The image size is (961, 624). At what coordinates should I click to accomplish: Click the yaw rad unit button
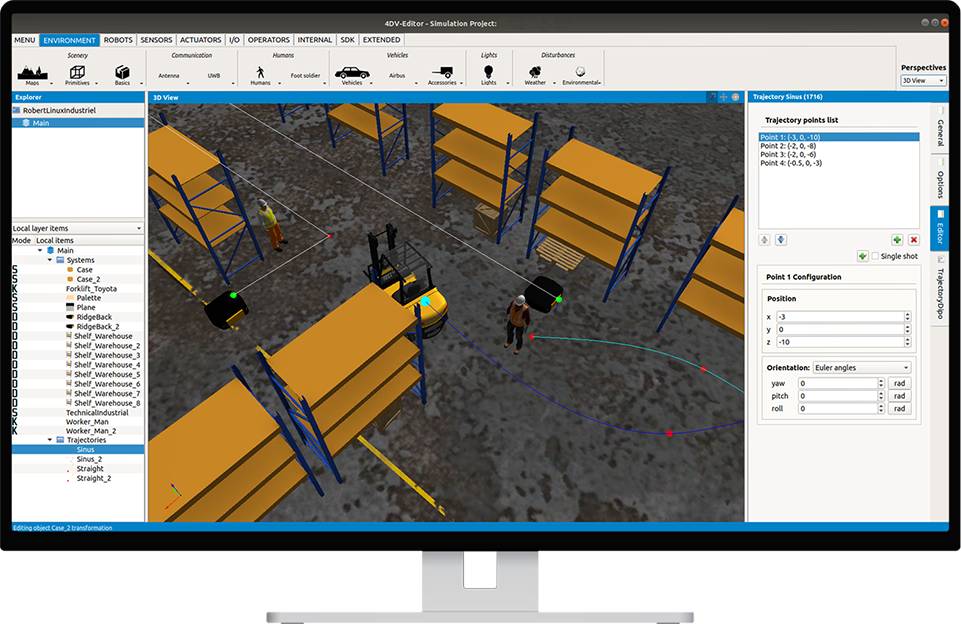899,383
